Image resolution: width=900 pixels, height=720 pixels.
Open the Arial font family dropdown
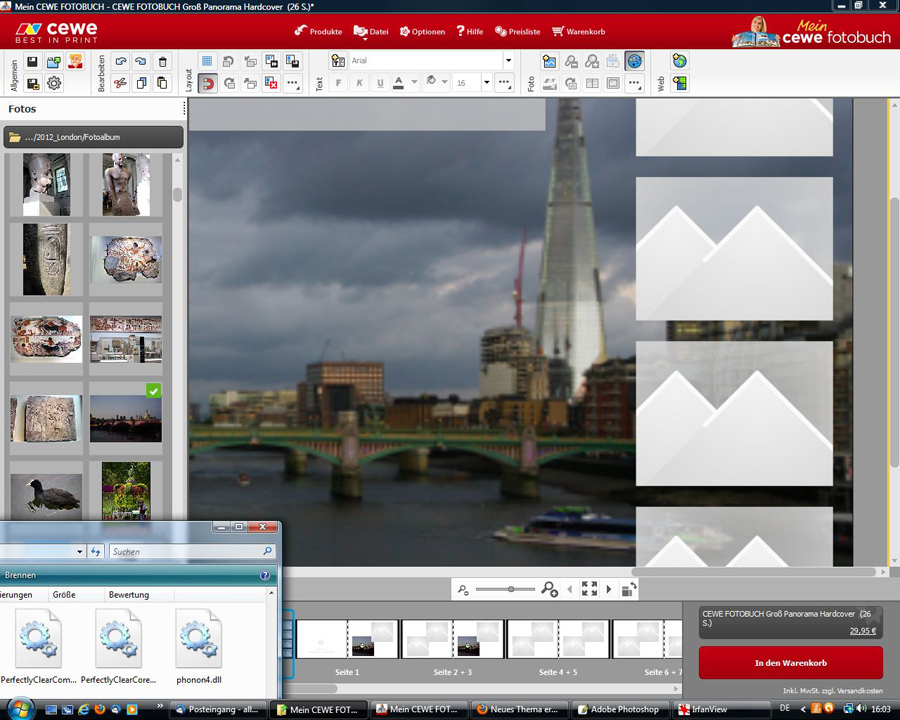(508, 61)
